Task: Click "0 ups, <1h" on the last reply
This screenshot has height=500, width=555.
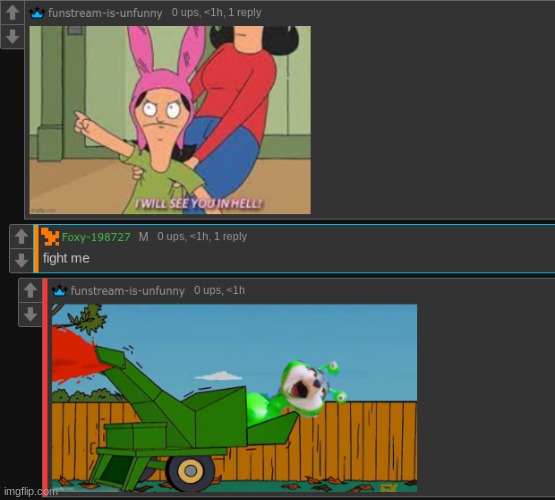Action: pos(219,291)
